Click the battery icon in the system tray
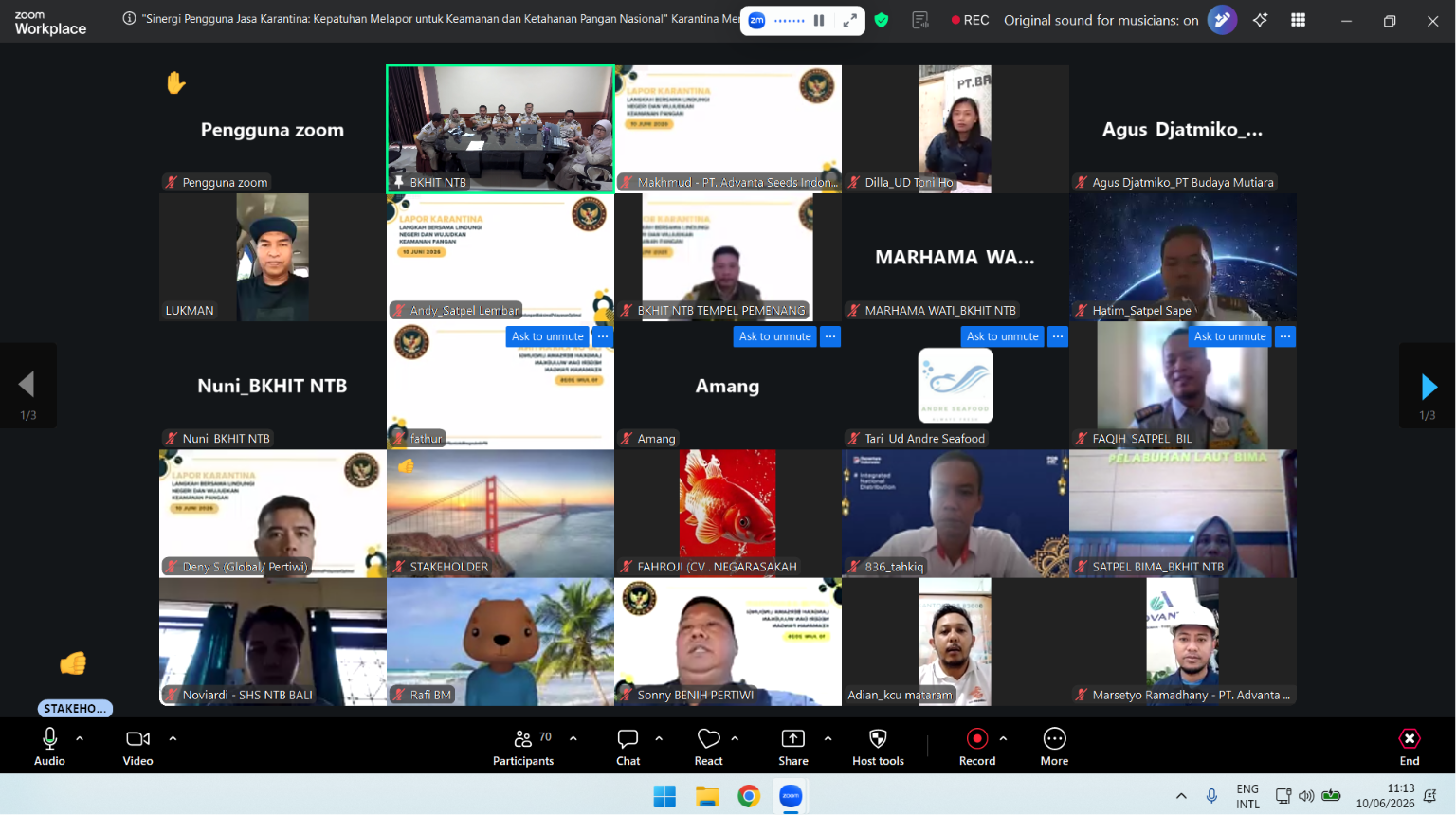Screen dimensions: 1456x815 click(x=1331, y=796)
